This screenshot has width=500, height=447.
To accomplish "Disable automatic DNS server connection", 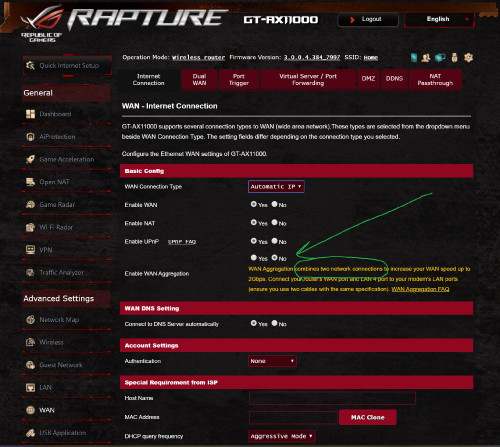I will click(274, 323).
